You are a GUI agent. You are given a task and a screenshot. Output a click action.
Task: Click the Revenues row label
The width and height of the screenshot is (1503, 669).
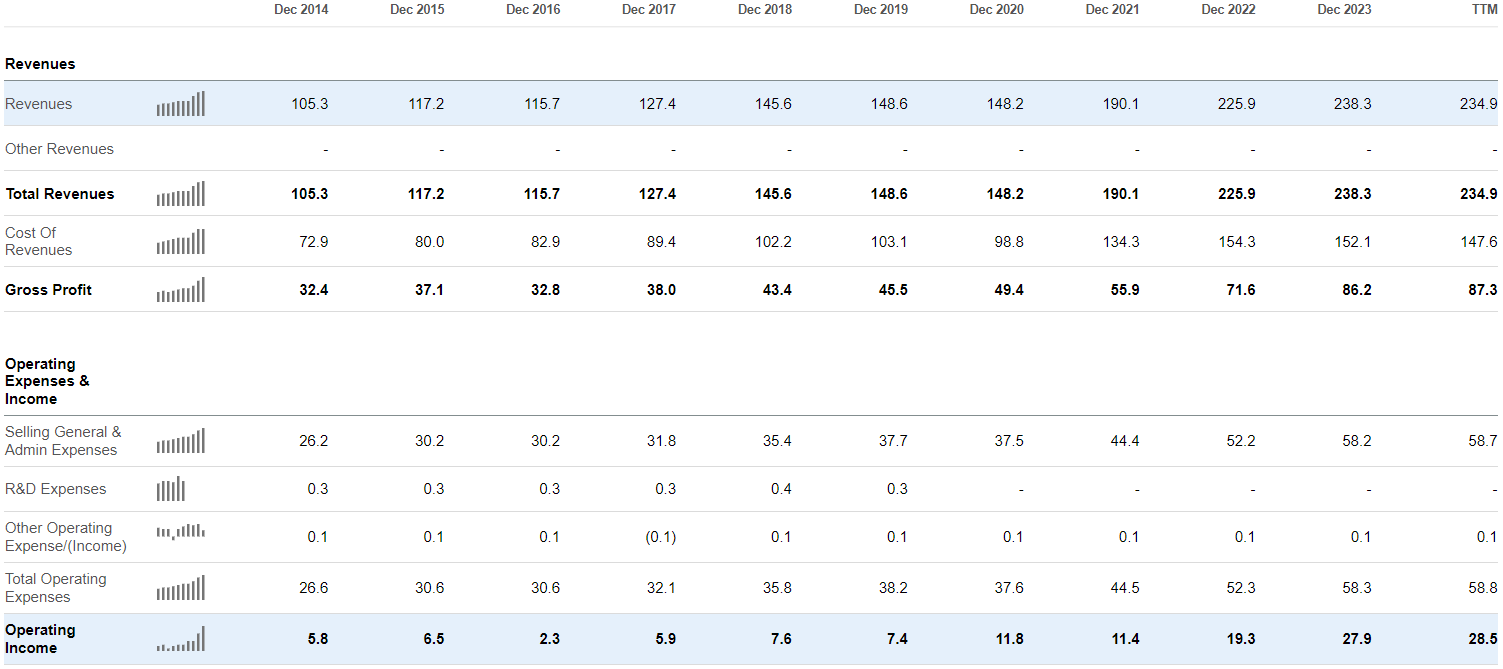pos(39,104)
